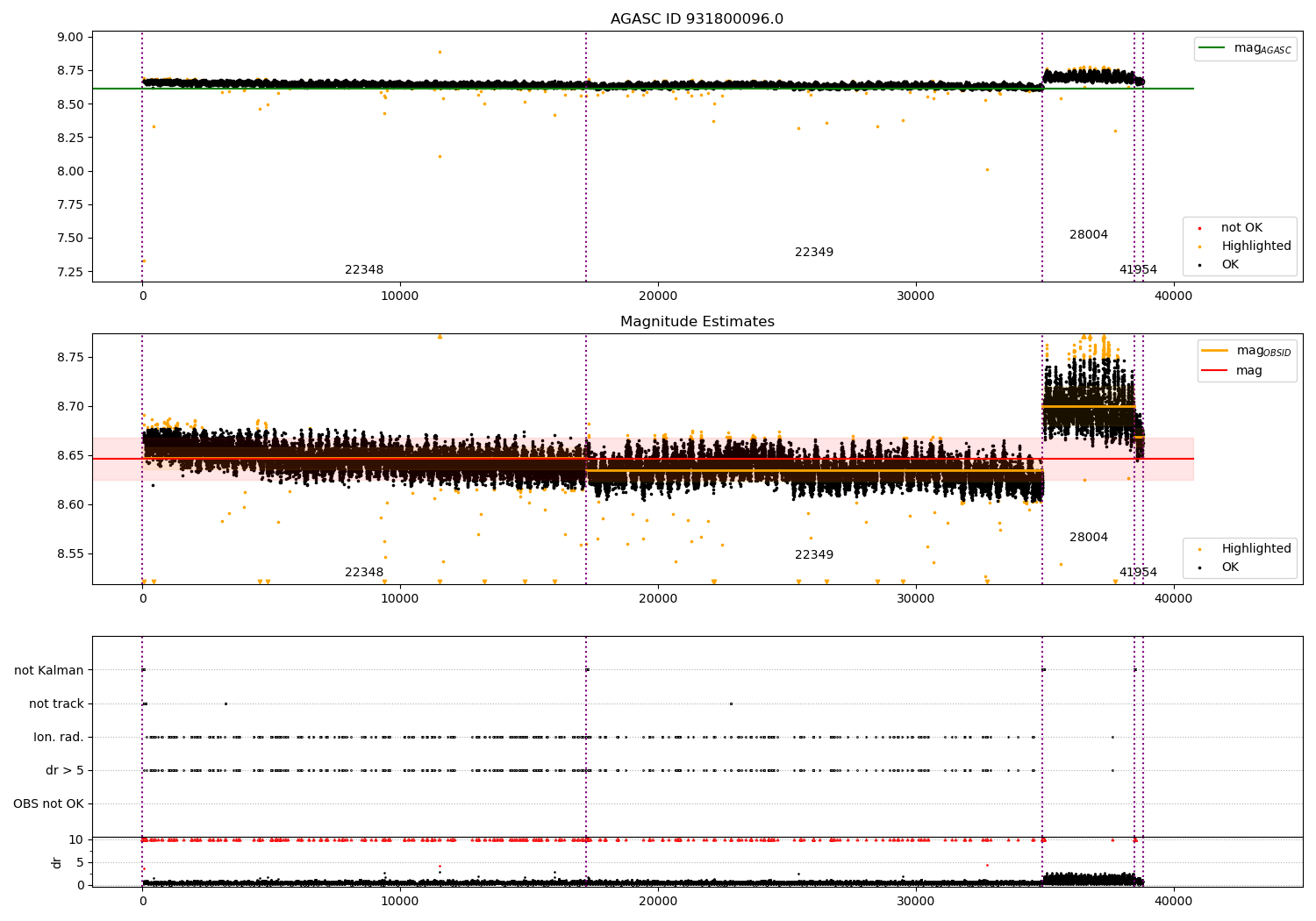1316x921 pixels.
Task: Select OBSID label '22349' in Magnitude Estimates plot
Action: click(x=814, y=554)
